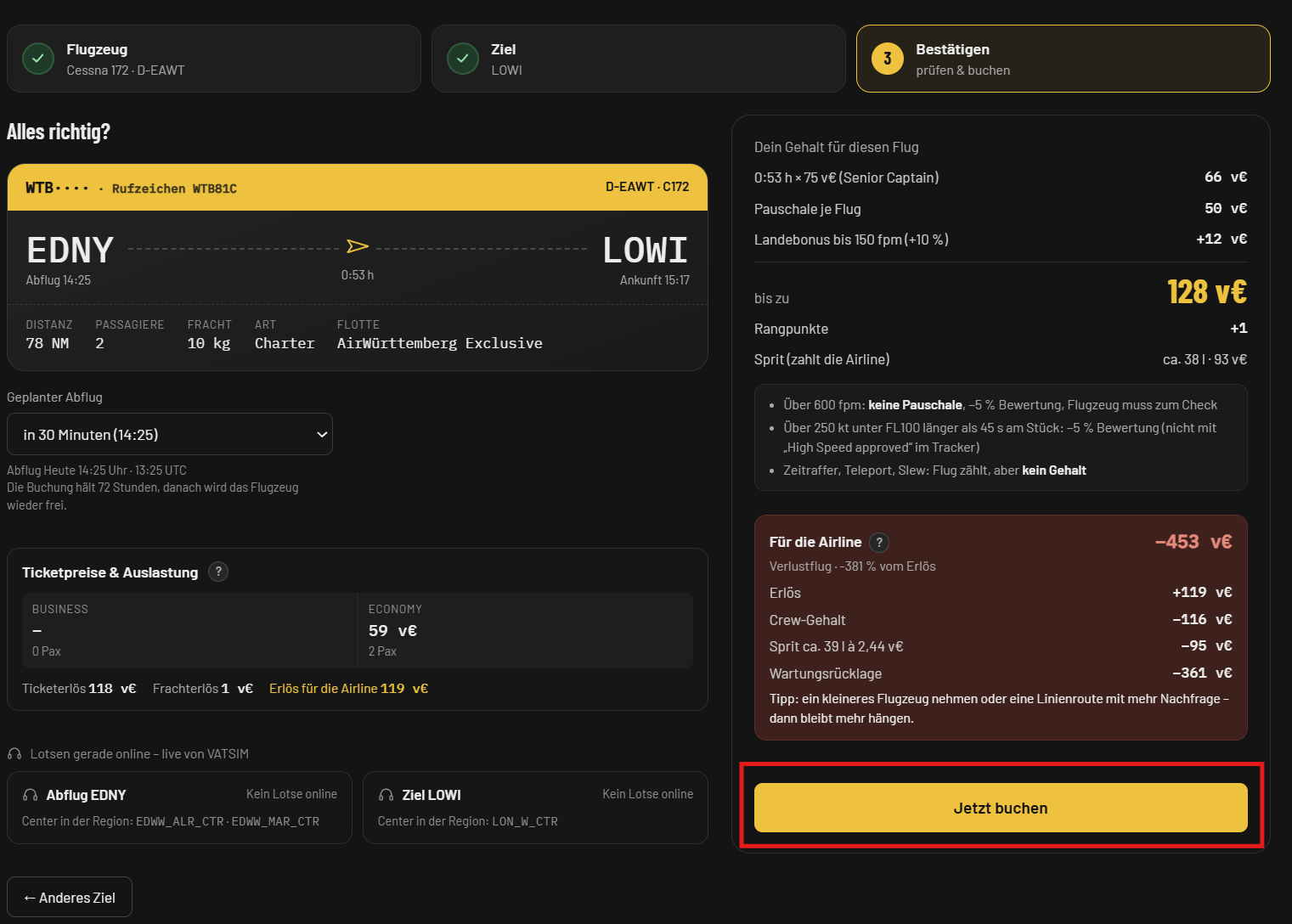
Task: Click the Ankunft 15:17 arrival time
Action: (655, 280)
